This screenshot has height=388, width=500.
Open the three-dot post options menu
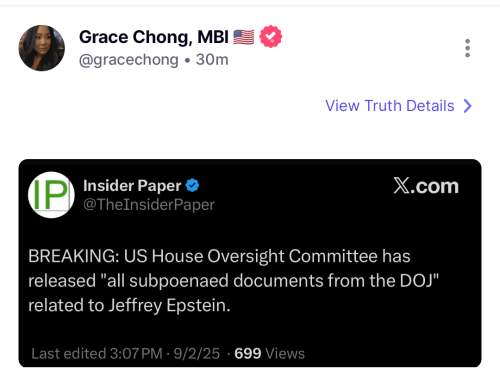[x=467, y=48]
